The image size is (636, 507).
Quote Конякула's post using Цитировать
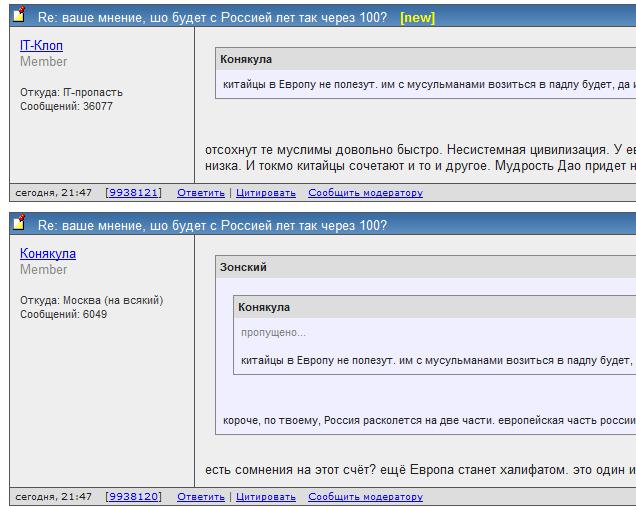point(265,497)
